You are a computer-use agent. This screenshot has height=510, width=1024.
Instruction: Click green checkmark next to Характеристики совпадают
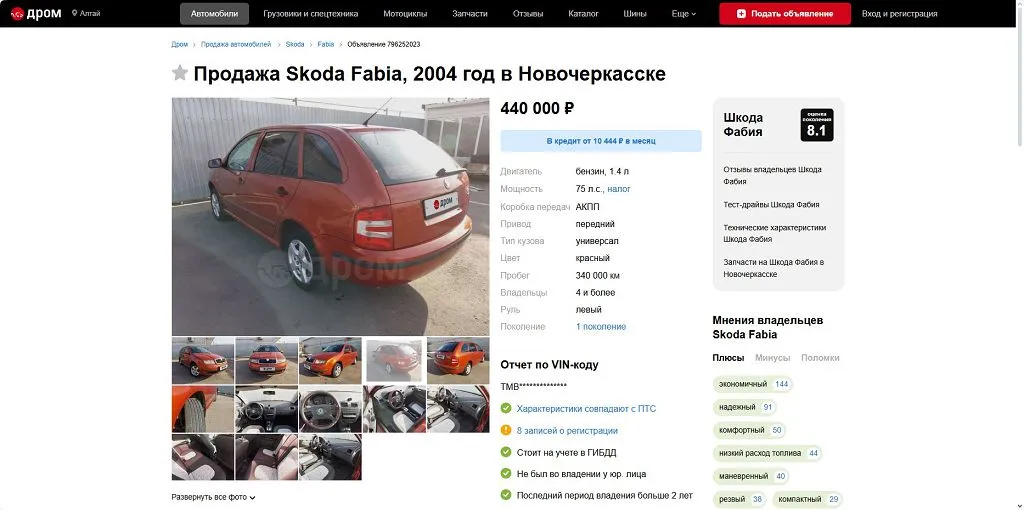[x=505, y=408]
